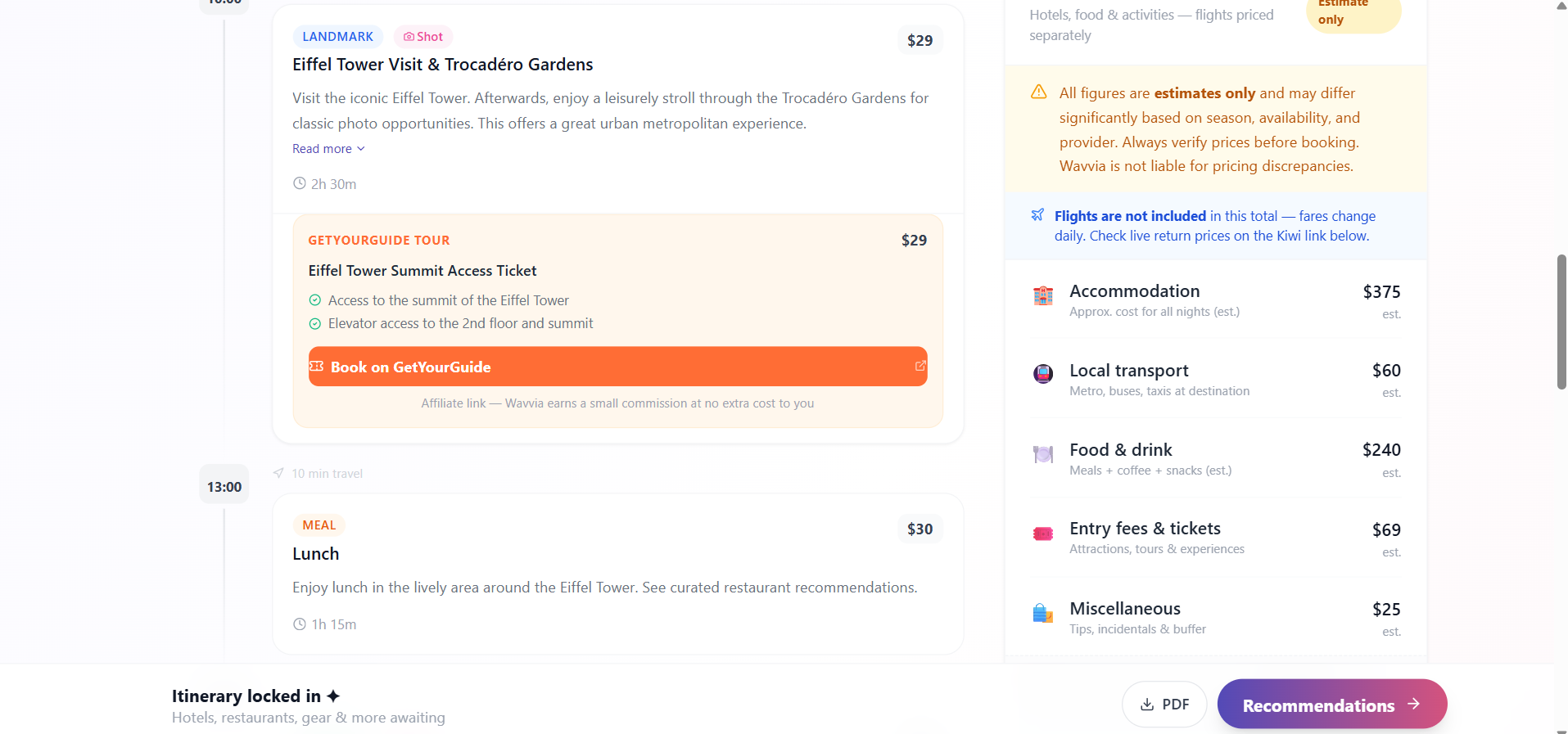Select the LANDMARK category badge
1568x734 pixels.
pos(337,37)
